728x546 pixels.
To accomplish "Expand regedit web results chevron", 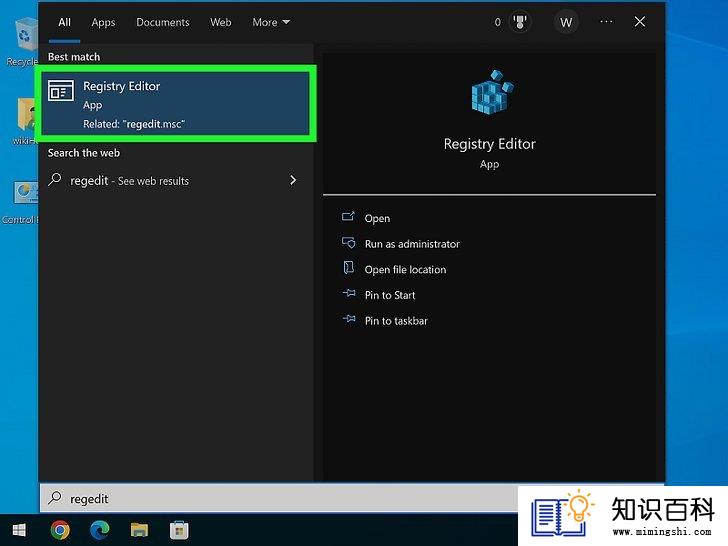I will pos(293,180).
